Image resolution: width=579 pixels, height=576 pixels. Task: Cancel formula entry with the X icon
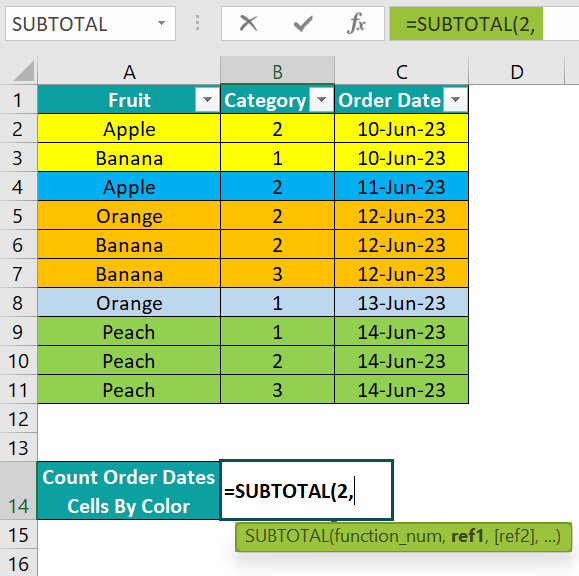tap(248, 23)
